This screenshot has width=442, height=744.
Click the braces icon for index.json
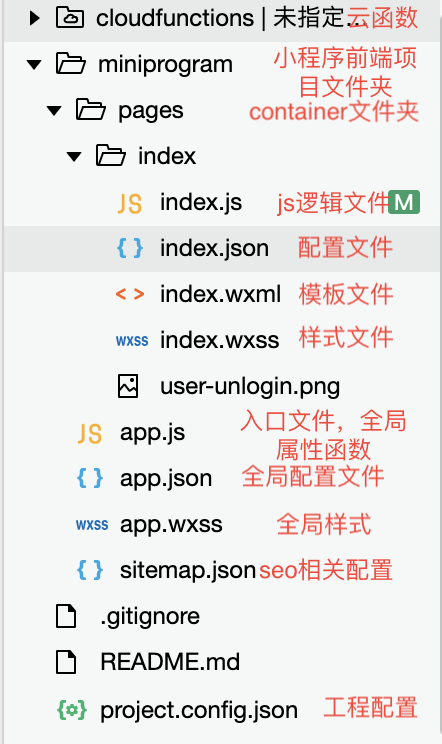129,248
